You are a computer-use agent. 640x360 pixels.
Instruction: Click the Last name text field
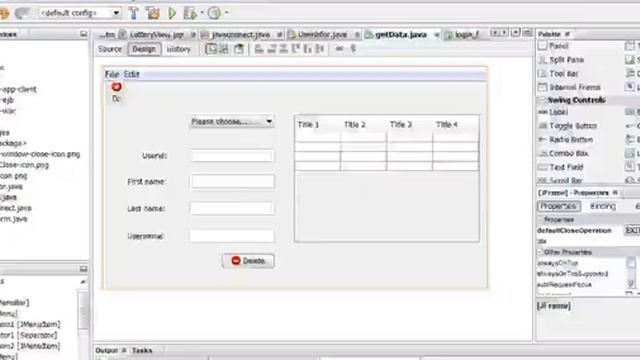pyautogui.click(x=232, y=209)
